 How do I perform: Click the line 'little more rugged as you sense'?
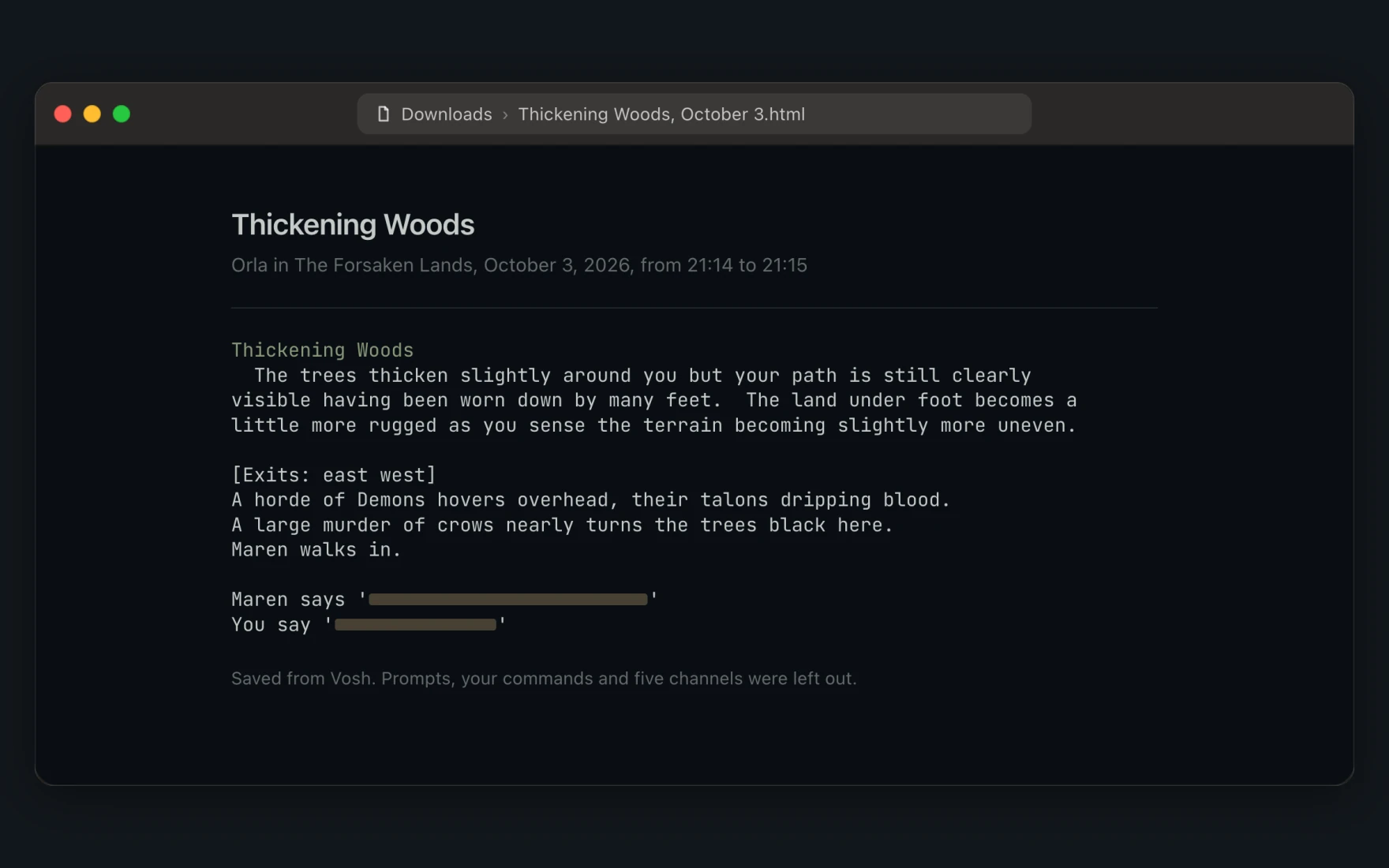(654, 425)
